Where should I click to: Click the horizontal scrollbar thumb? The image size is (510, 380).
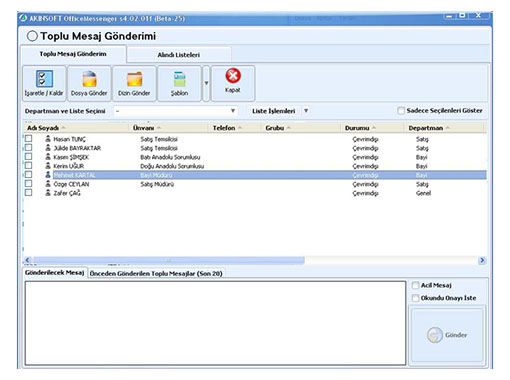tap(169, 260)
